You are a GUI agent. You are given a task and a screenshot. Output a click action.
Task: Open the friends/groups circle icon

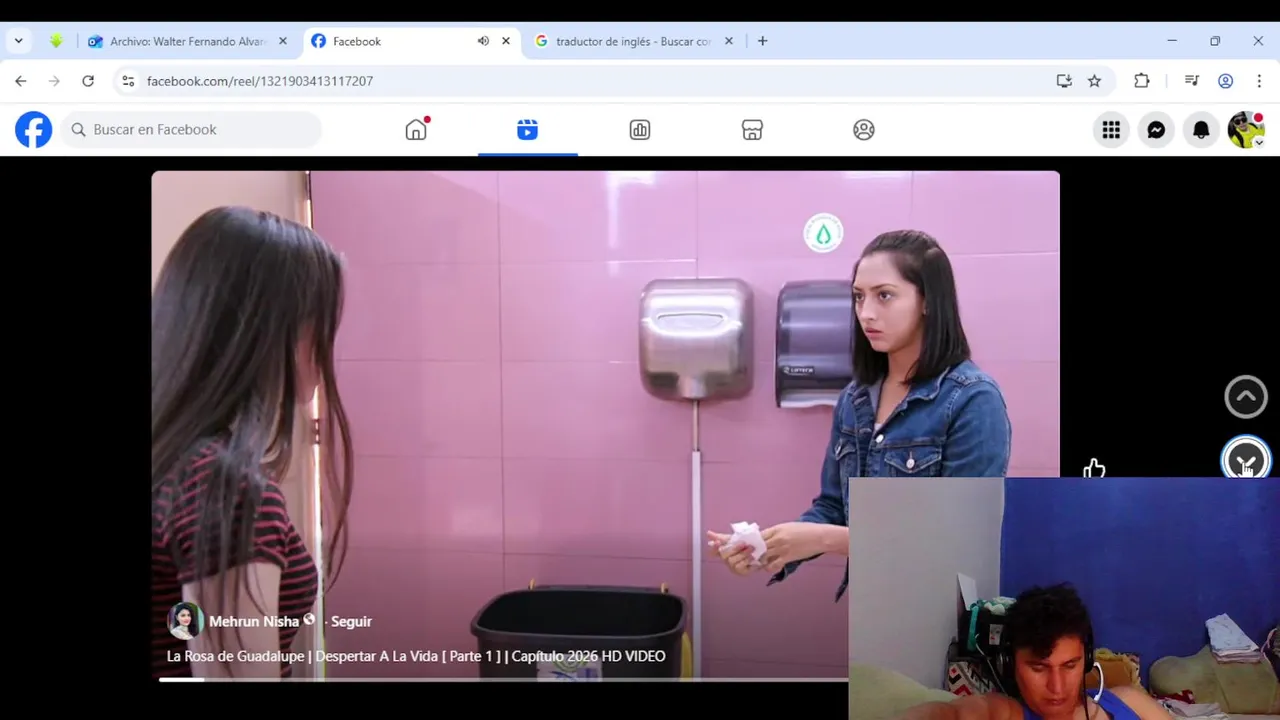864,130
